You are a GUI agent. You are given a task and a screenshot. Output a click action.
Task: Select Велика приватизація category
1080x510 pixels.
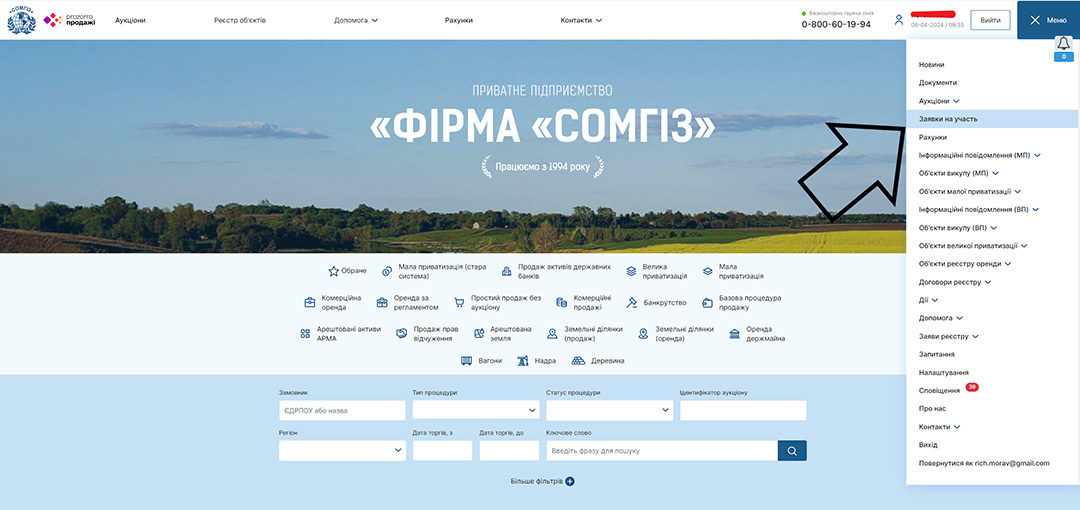pos(656,271)
